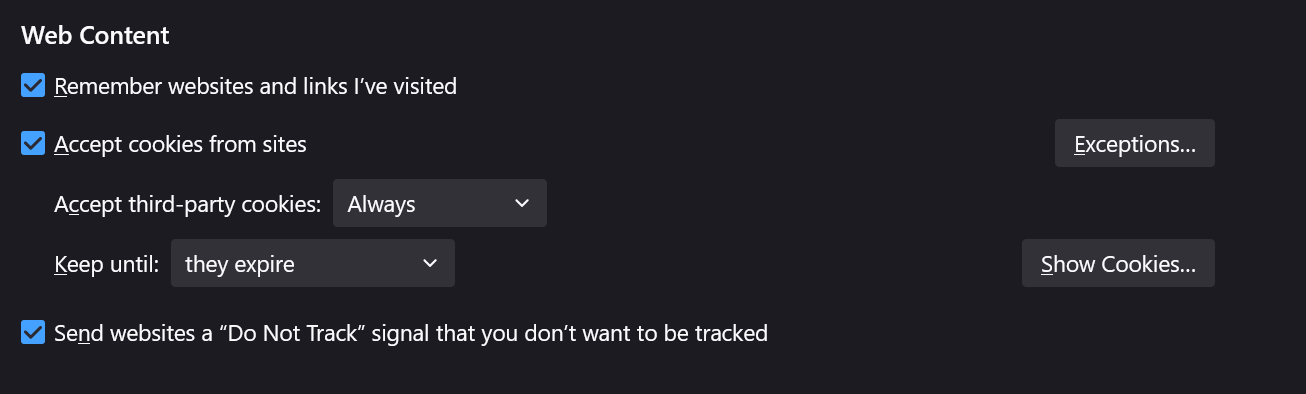Viewport: 1306px width, 394px height.
Task: Disable the Do Not Track signal checkbox
Action: 33,333
